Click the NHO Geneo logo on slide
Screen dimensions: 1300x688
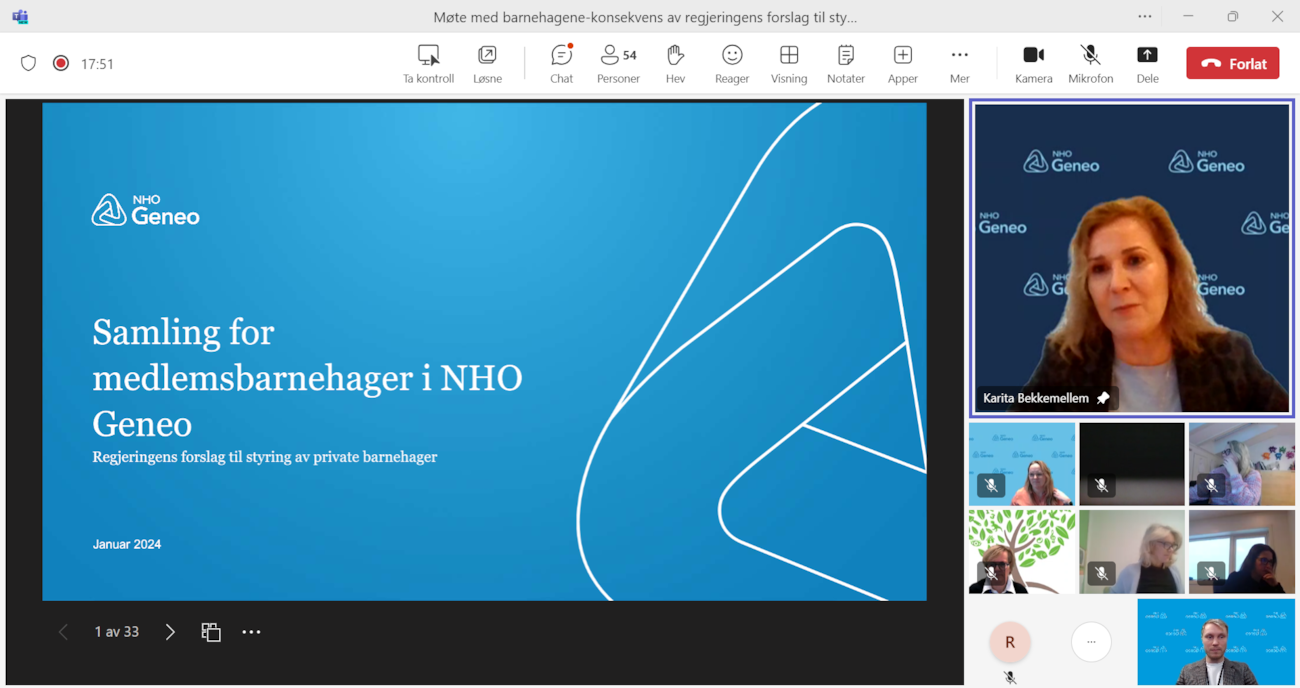coord(146,210)
